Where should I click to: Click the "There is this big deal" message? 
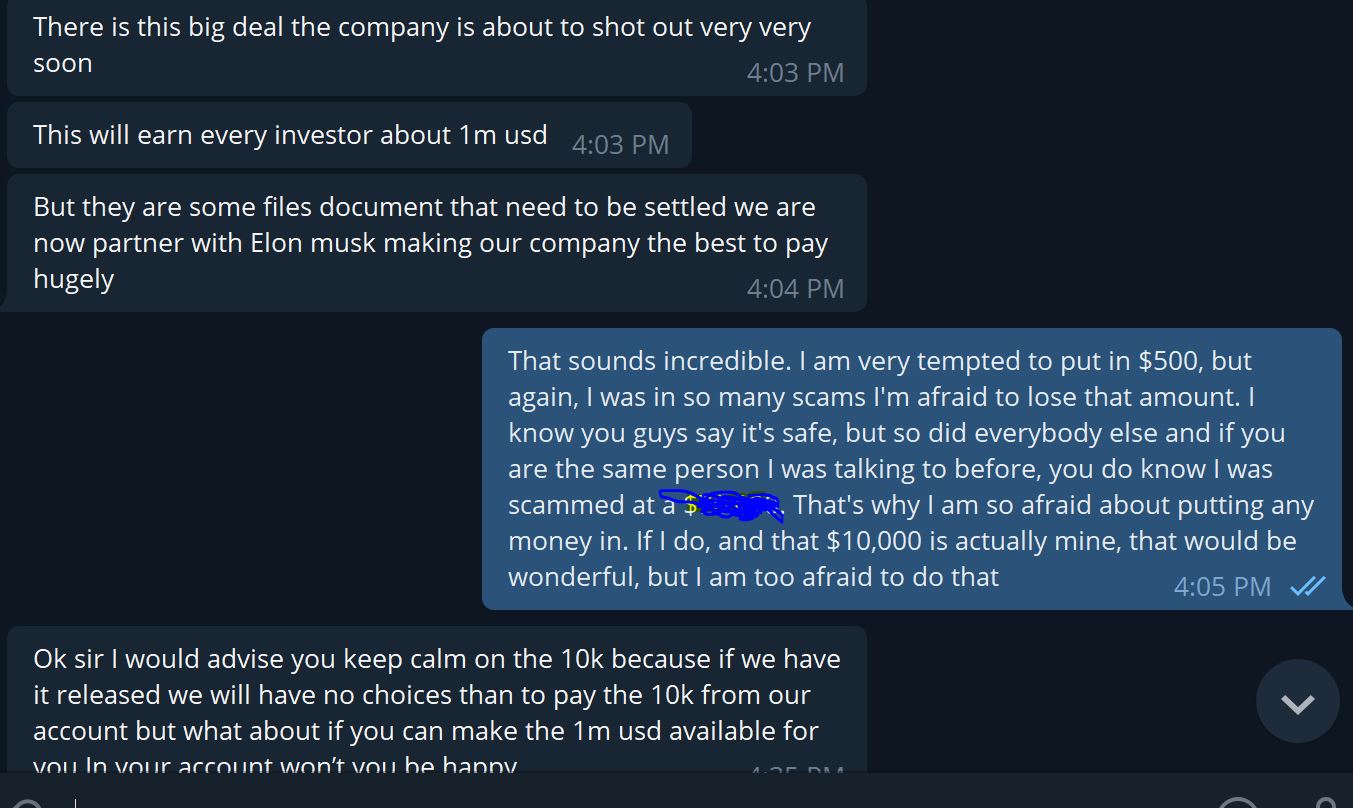click(421, 45)
